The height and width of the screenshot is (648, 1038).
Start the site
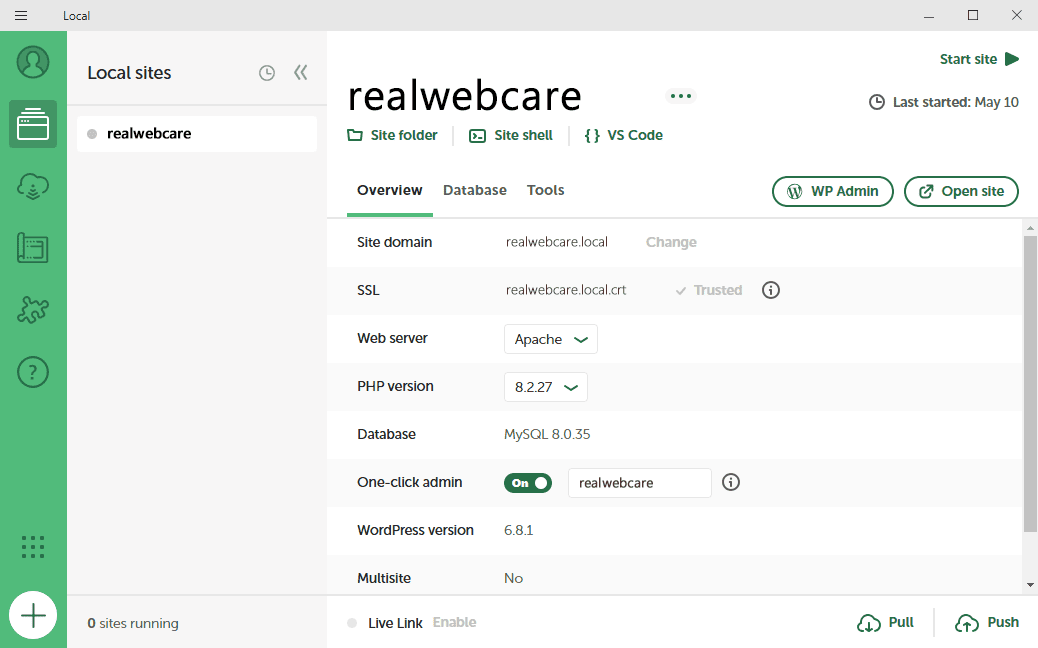point(979,59)
